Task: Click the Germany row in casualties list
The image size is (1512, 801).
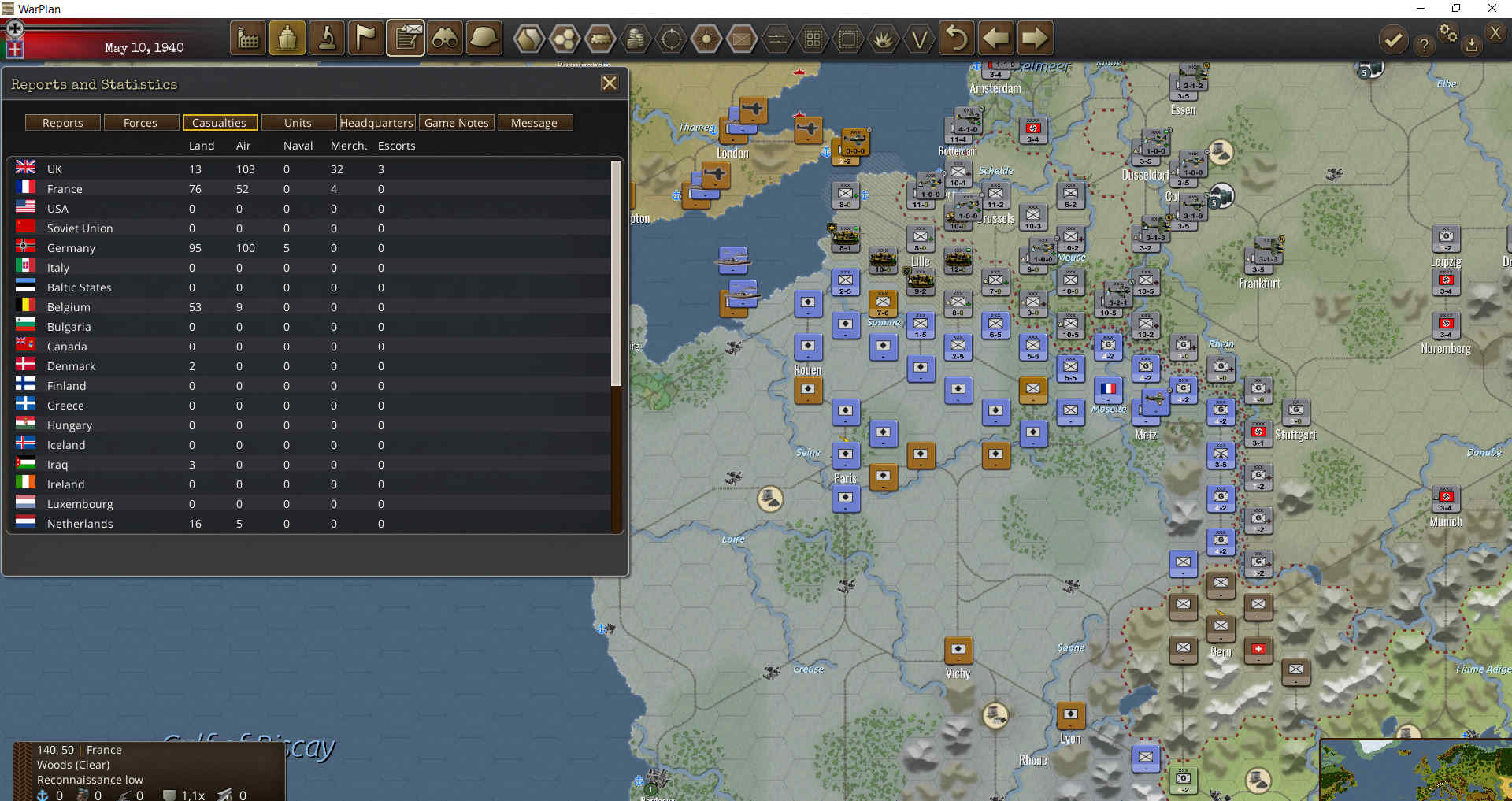Action: (312, 247)
